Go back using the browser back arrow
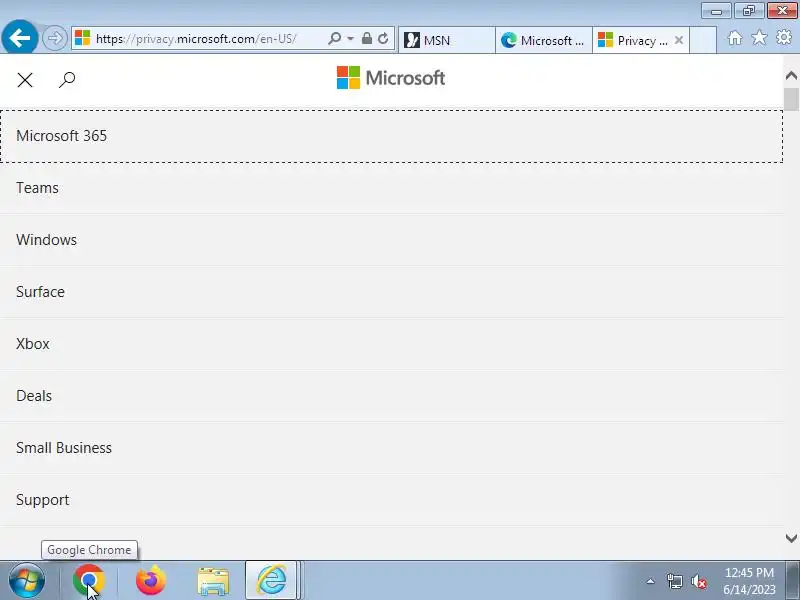Image resolution: width=800 pixels, height=600 pixels. (20, 38)
